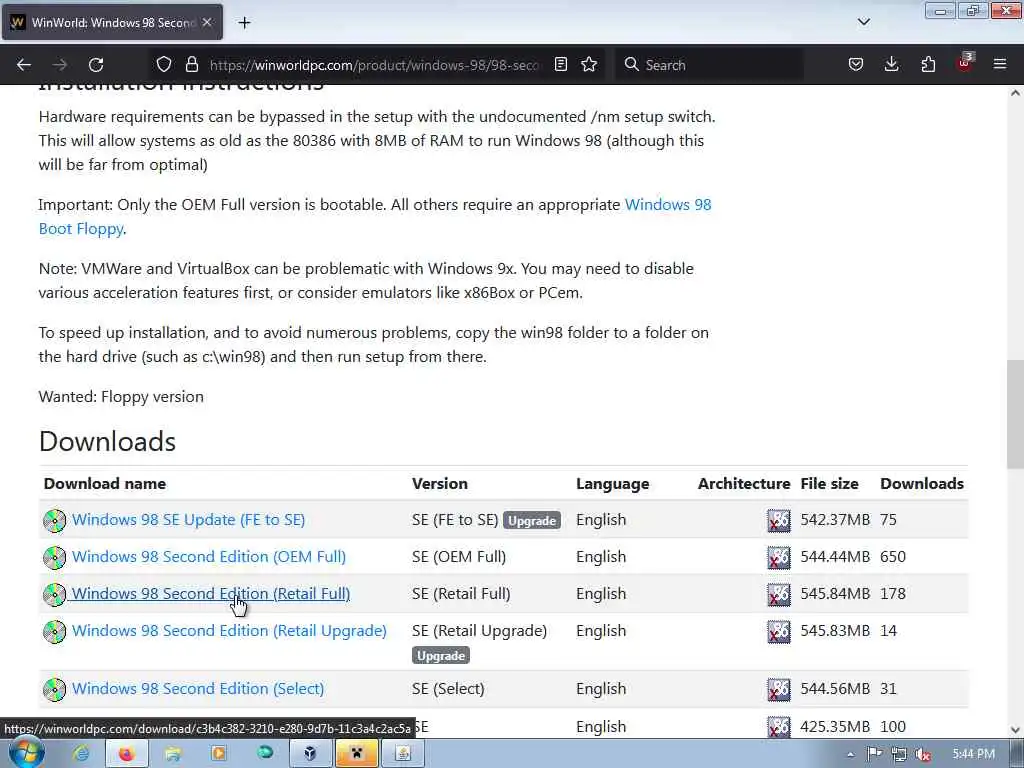The width and height of the screenshot is (1024, 768).
Task: Open muted volume tray icon
Action: click(923, 754)
